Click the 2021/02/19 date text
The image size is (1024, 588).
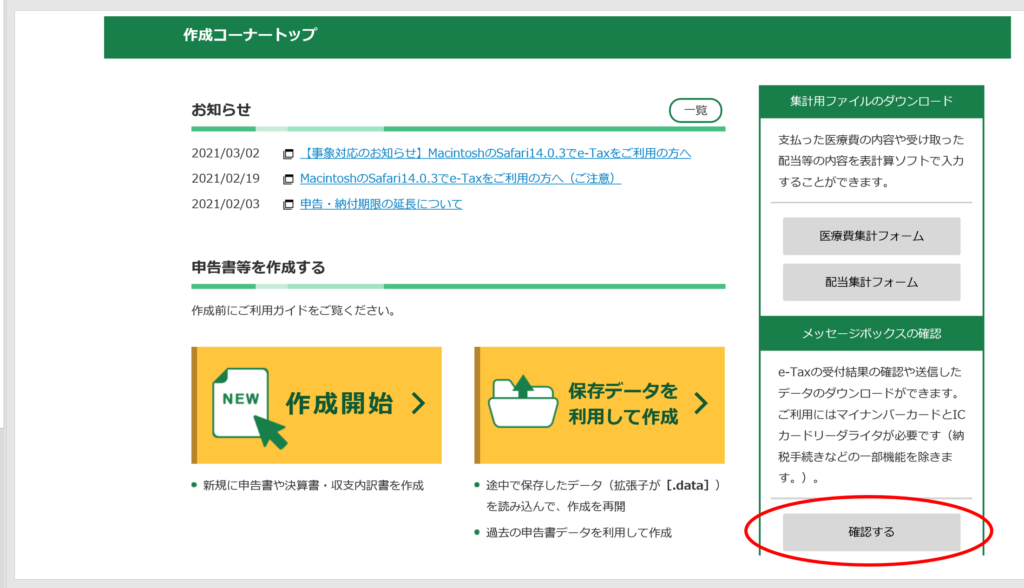225,178
